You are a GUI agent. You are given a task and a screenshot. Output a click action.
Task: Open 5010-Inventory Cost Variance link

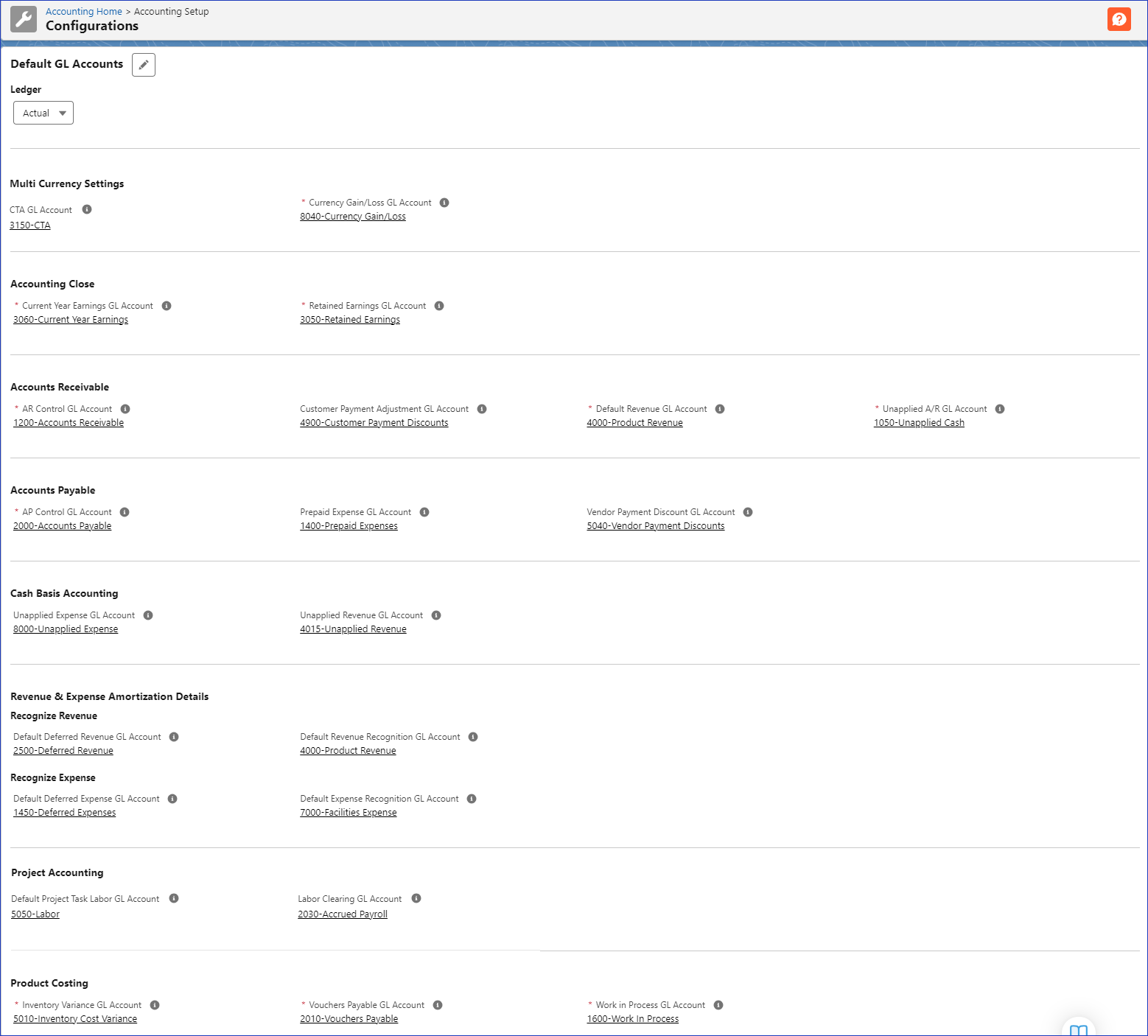tap(75, 1019)
